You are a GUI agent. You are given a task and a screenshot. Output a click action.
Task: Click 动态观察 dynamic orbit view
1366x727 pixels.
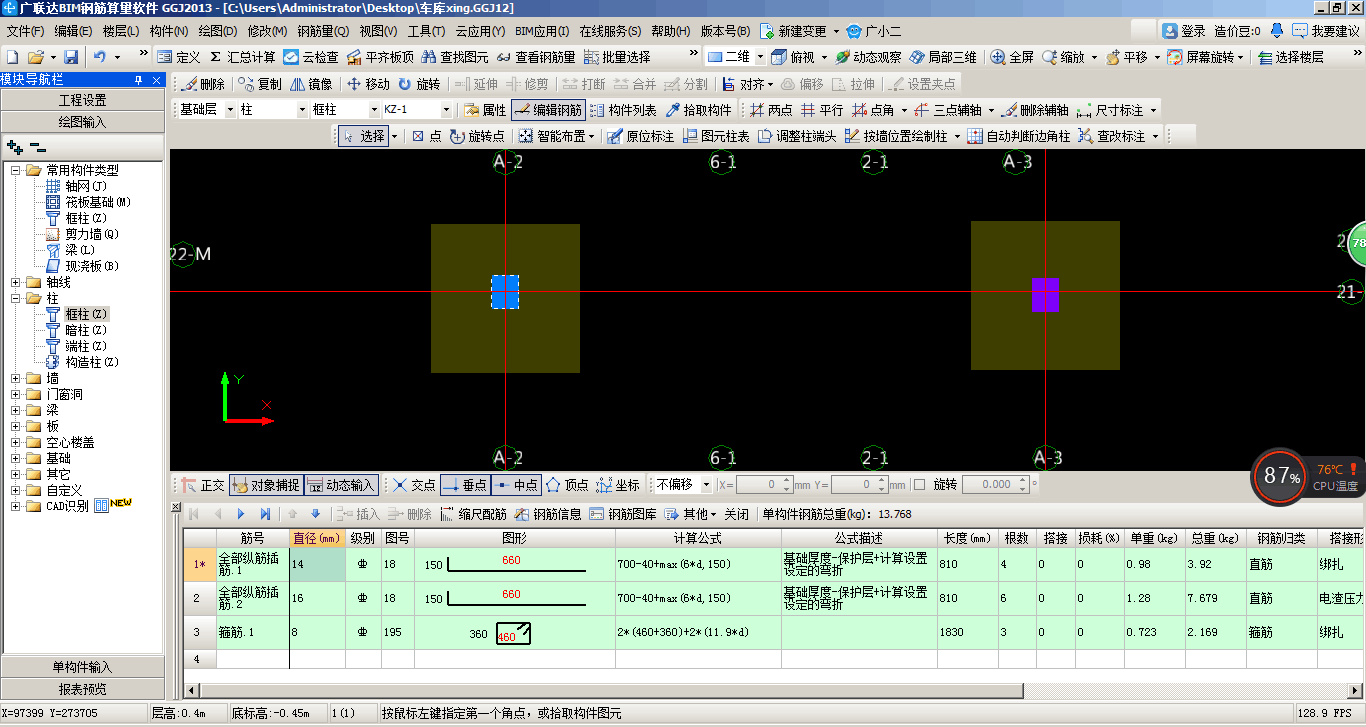[x=868, y=57]
